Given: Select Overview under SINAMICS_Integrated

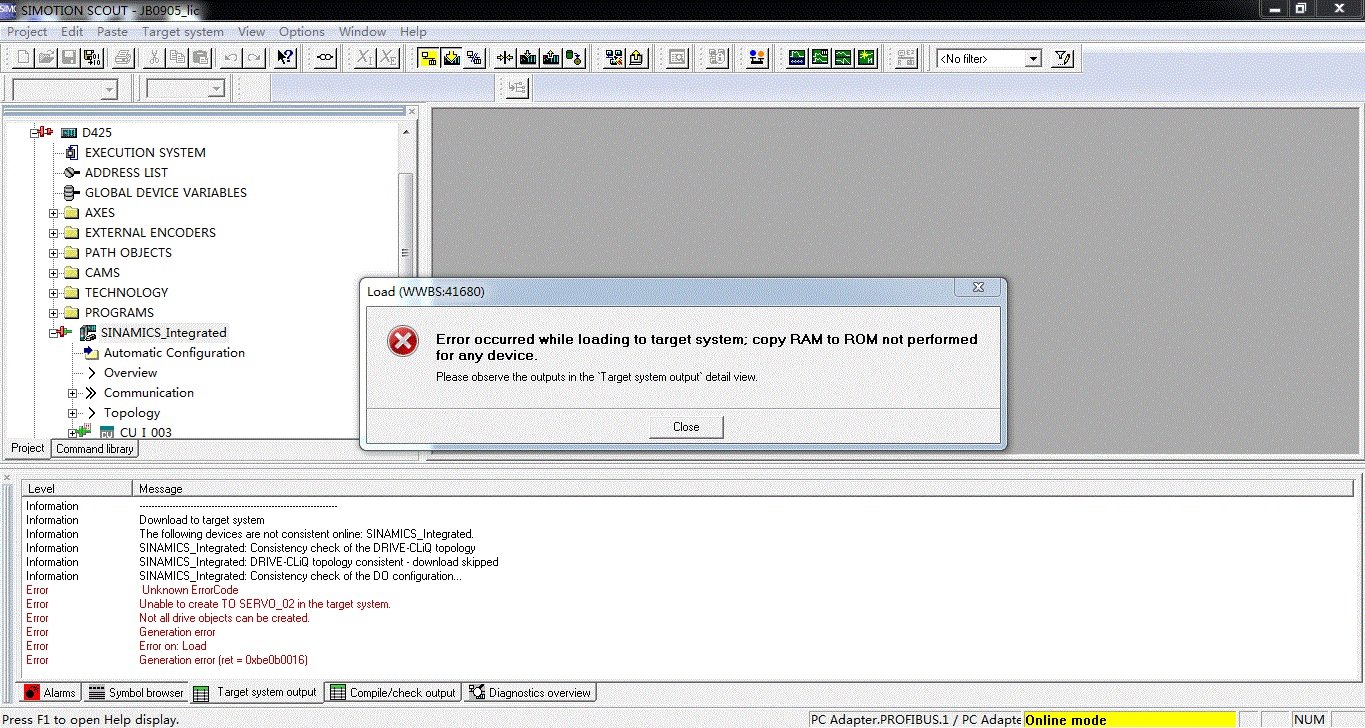Looking at the screenshot, I should 130,373.
